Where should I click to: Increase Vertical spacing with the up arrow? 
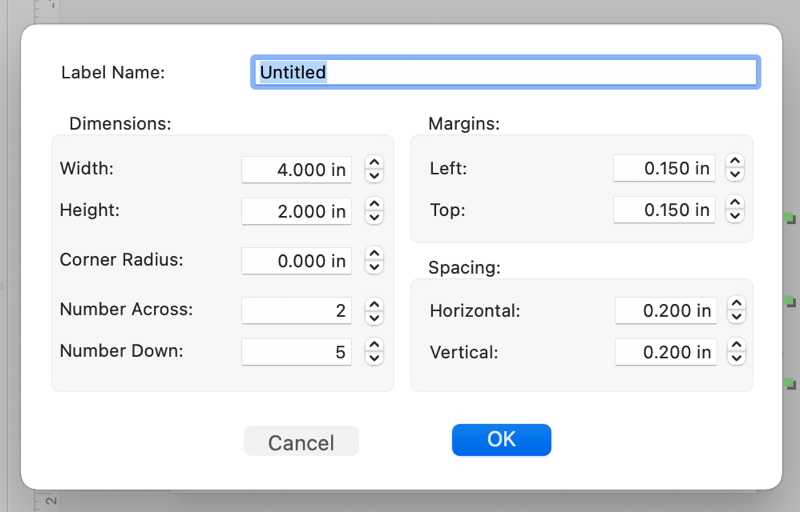click(x=736, y=345)
